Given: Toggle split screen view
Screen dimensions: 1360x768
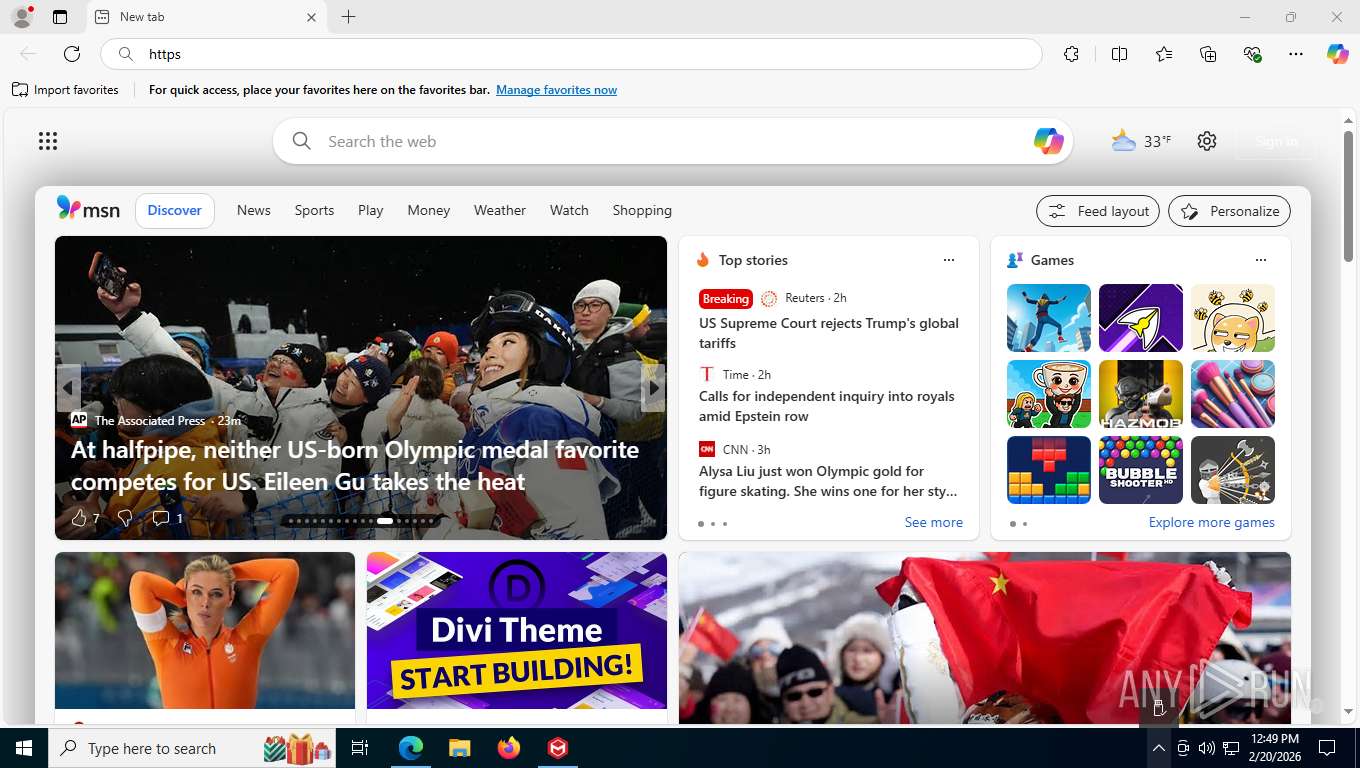Looking at the screenshot, I should pos(1120,54).
